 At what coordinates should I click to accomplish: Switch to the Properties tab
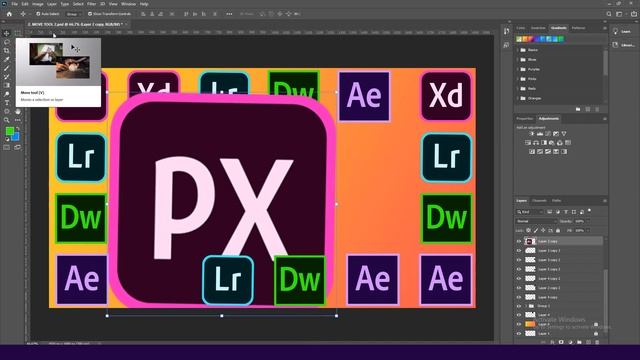(x=524, y=118)
